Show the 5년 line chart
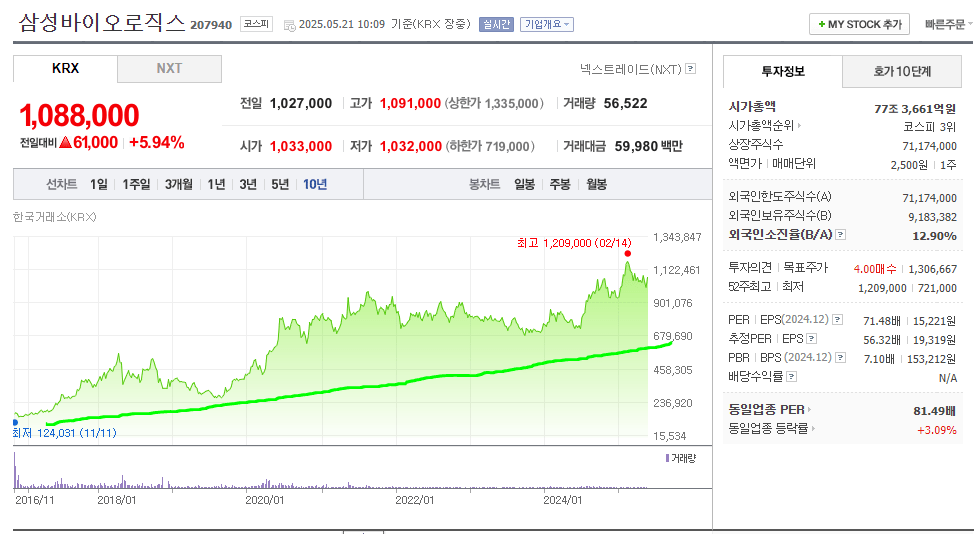Image resolution: width=975 pixels, height=534 pixels. point(280,185)
